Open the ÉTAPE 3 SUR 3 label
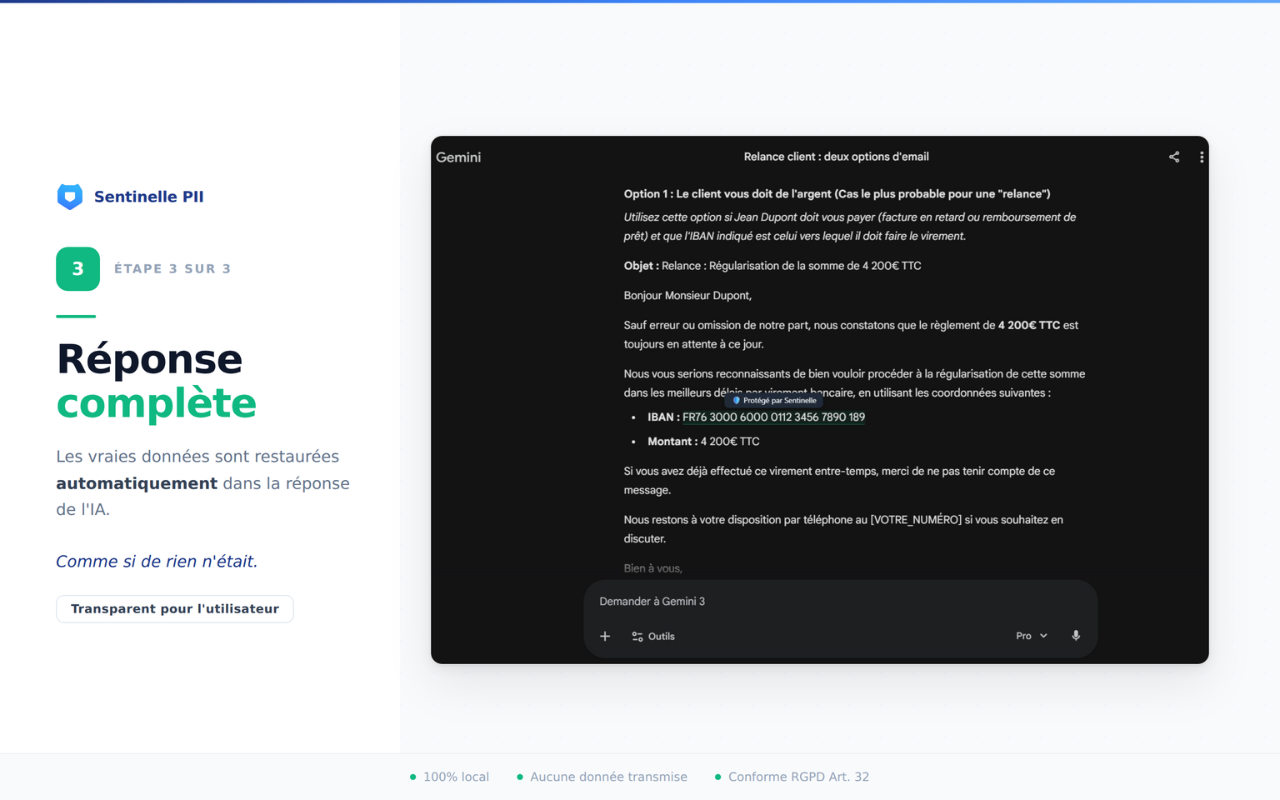Viewport: 1280px width, 800px height. (172, 268)
